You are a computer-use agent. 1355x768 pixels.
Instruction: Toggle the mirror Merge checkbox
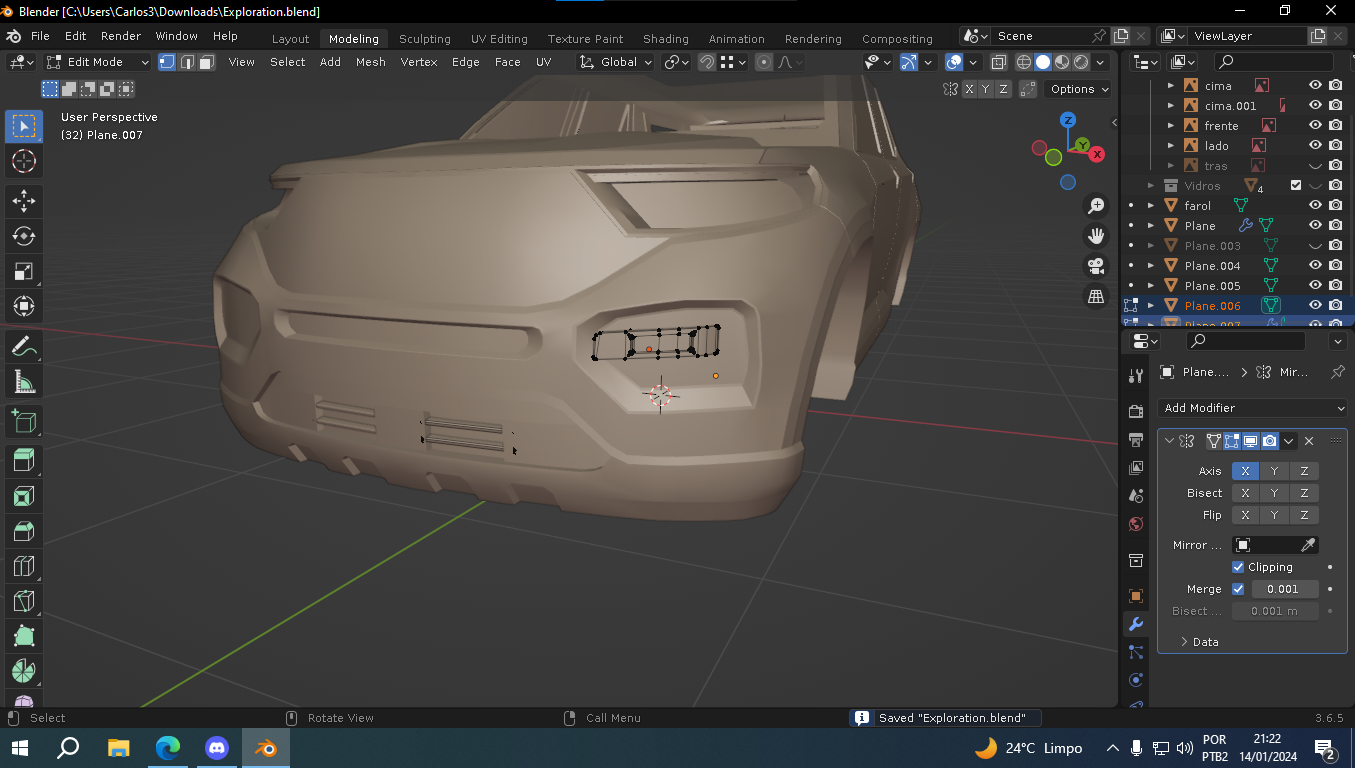tap(1238, 589)
